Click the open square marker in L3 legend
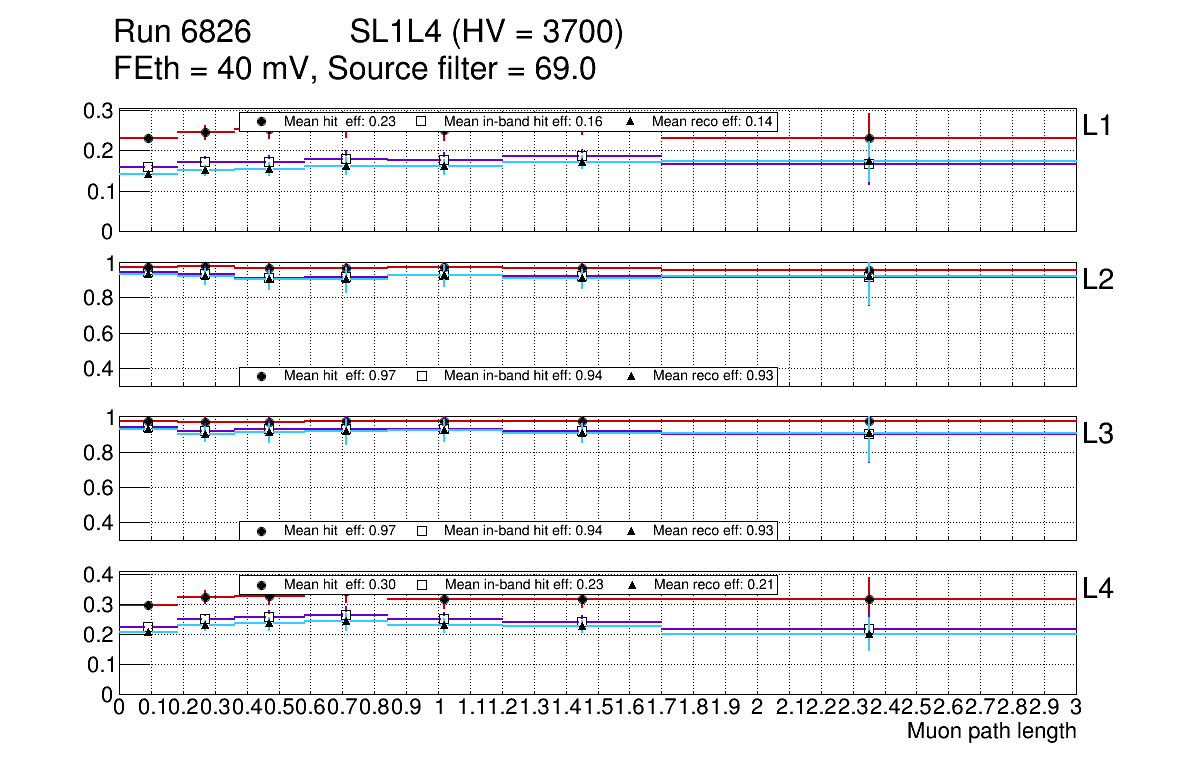1196x772 pixels. [x=422, y=530]
